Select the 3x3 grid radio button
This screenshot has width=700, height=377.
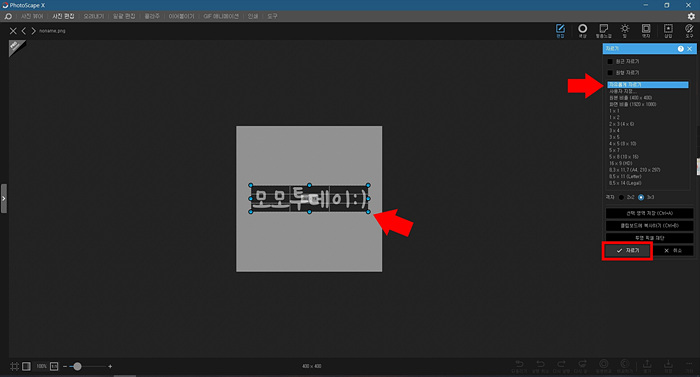[x=641, y=197]
